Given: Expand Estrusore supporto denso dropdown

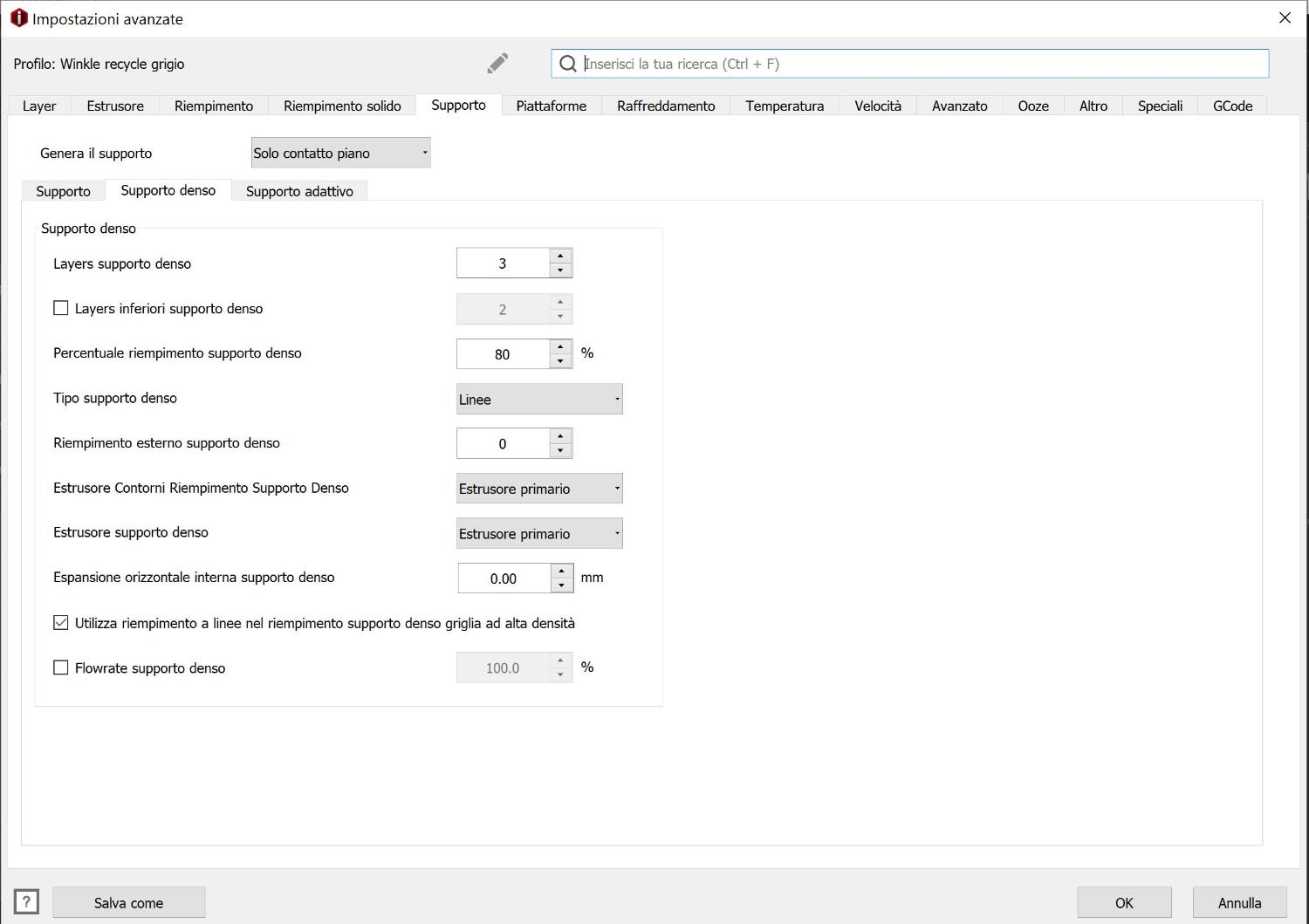Looking at the screenshot, I should (539, 533).
